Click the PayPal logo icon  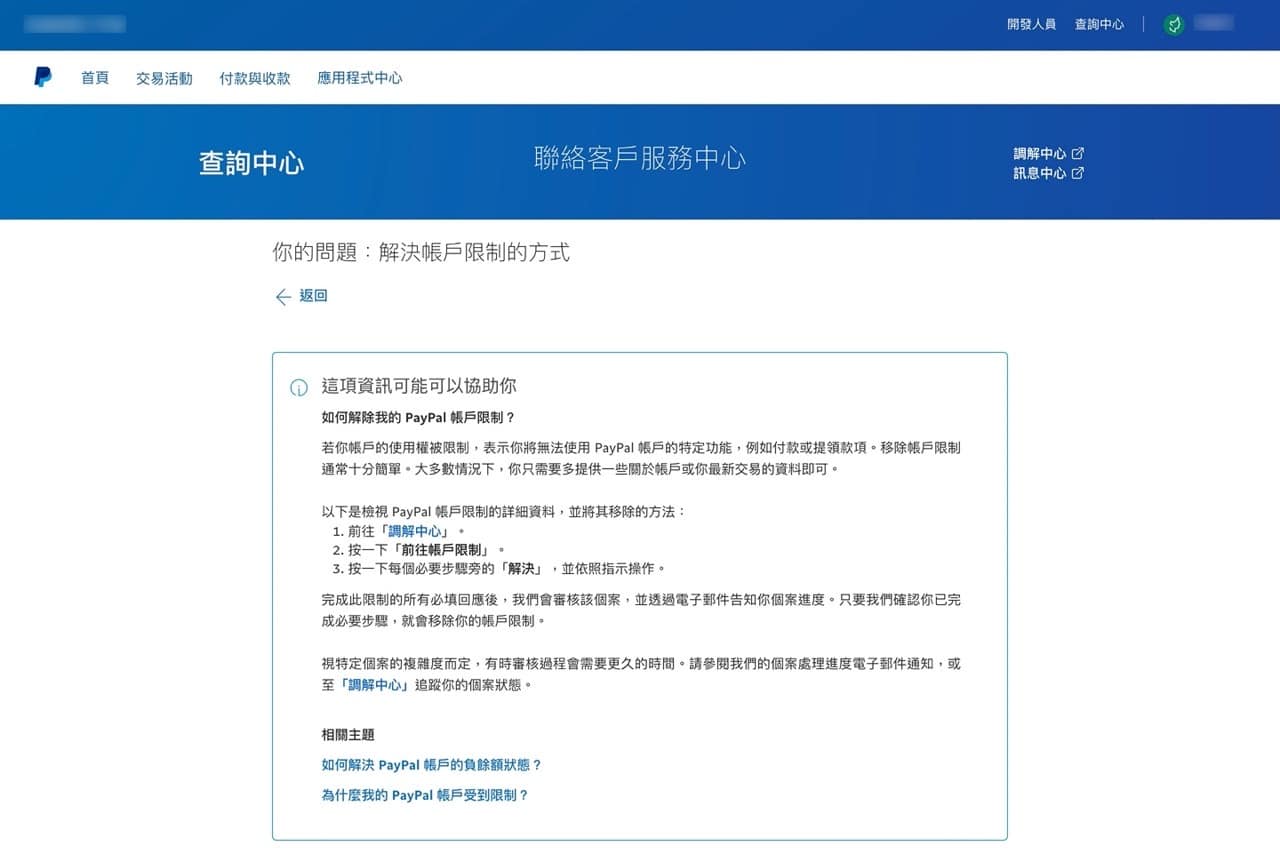coord(43,78)
